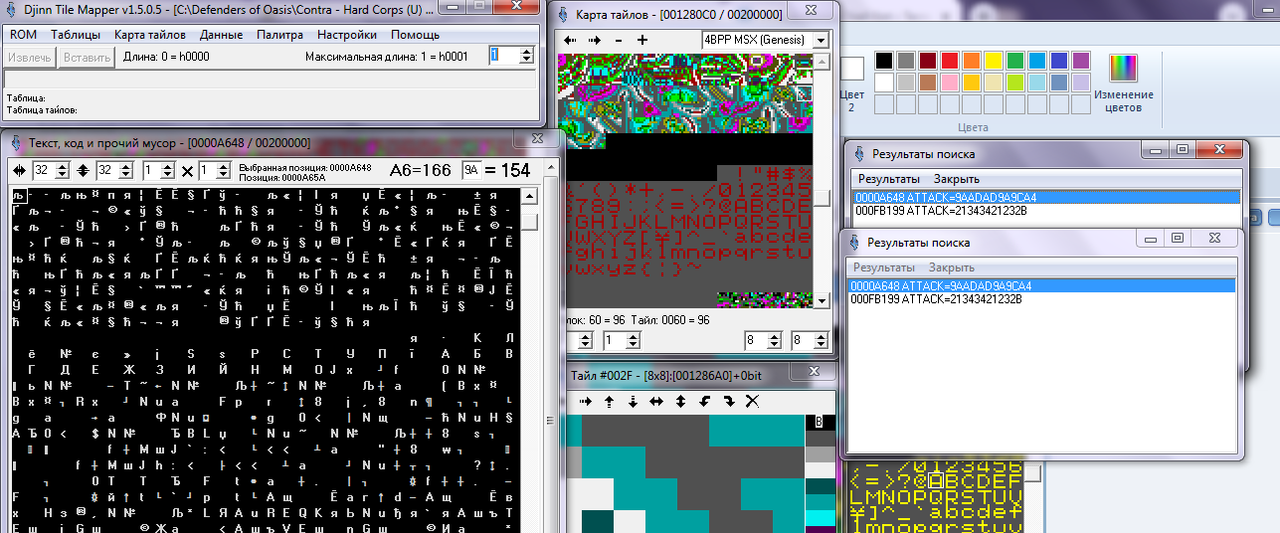Maximize the front search results window
Viewport: 1280px width, 533px height.
[1178, 238]
